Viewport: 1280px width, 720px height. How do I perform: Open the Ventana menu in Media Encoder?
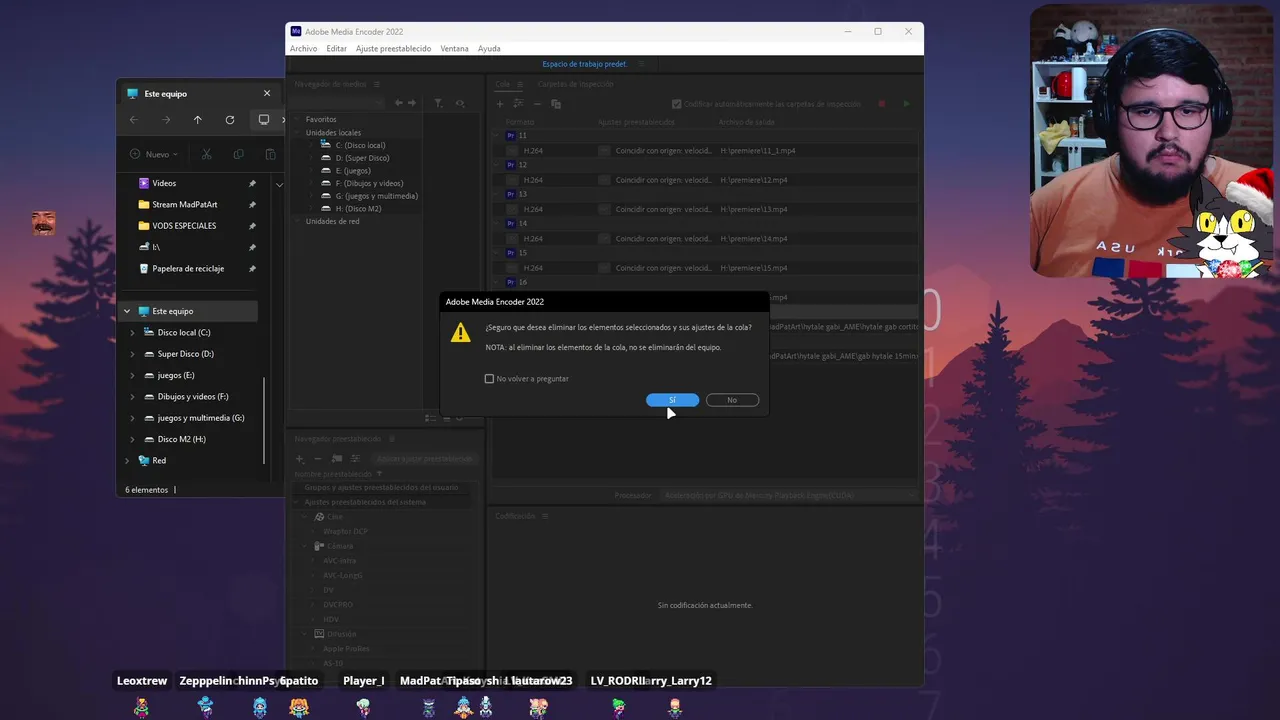pyautogui.click(x=454, y=48)
